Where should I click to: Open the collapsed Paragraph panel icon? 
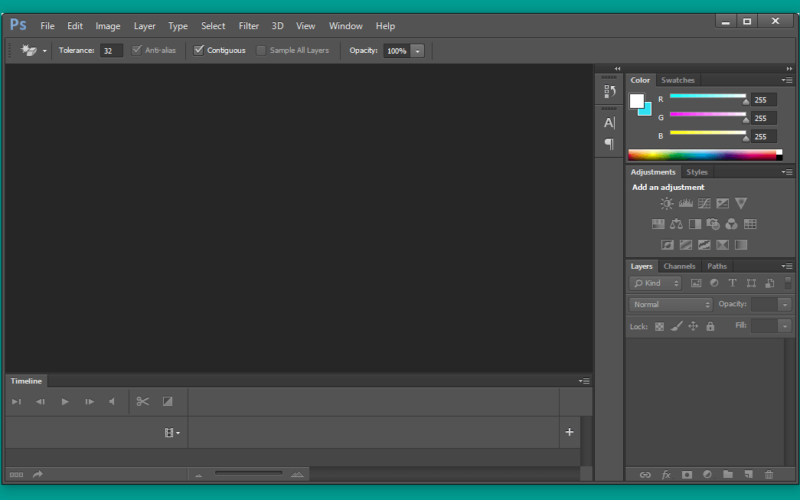610,144
